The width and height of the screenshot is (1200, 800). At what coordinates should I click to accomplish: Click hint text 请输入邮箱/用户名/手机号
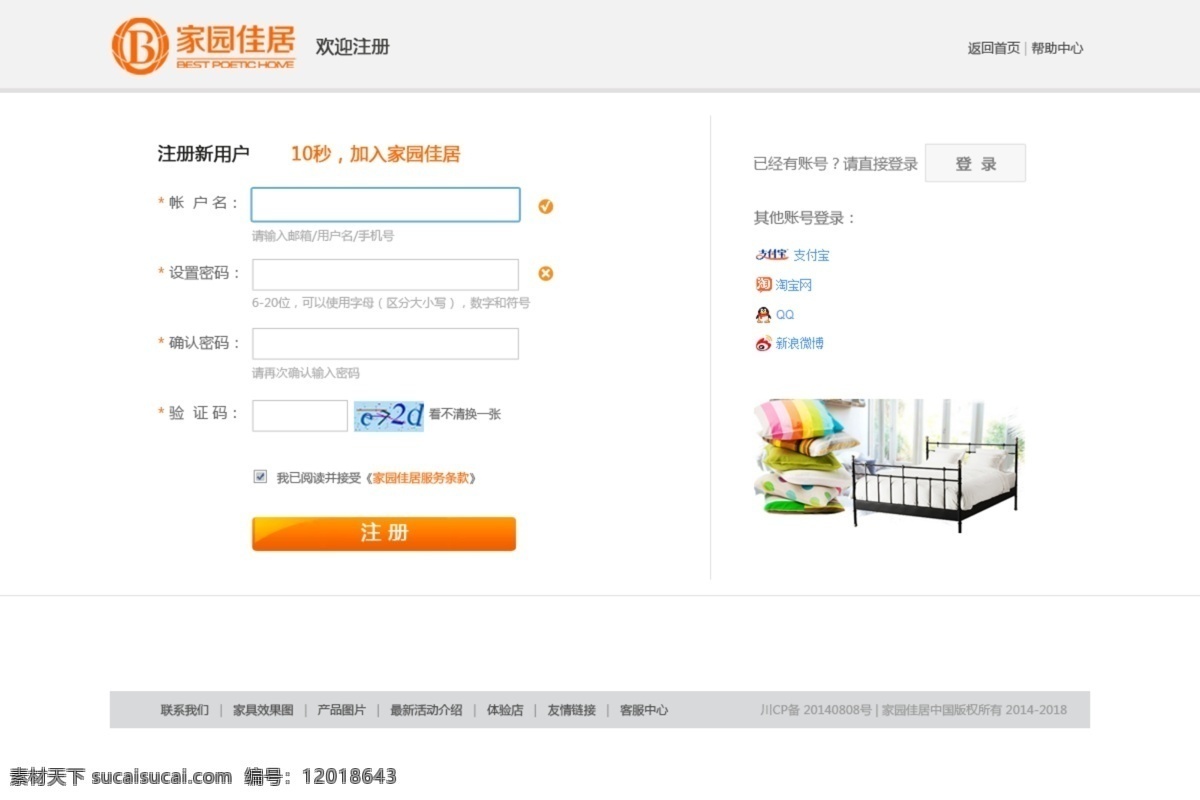point(323,236)
